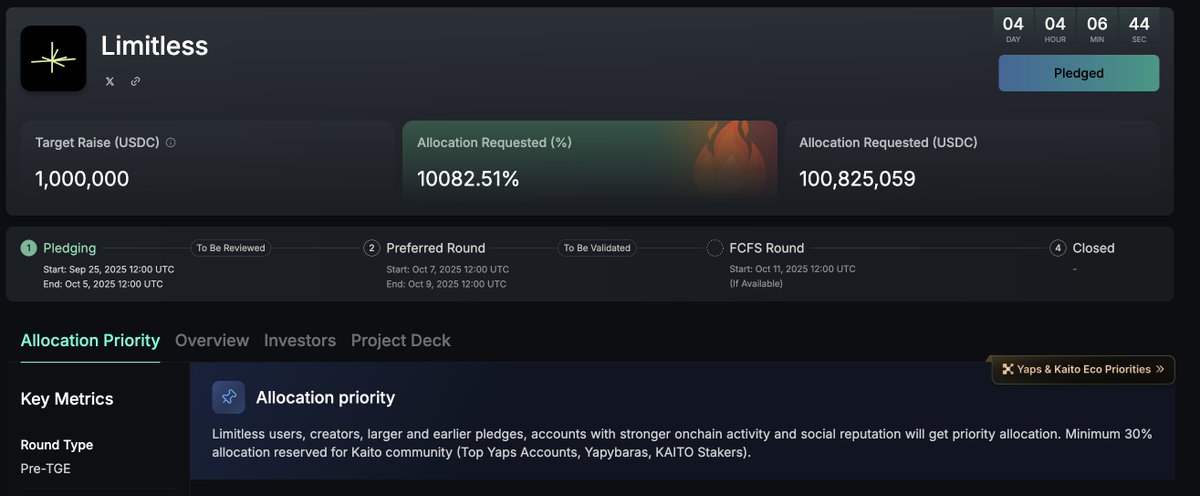The width and height of the screenshot is (1200, 496).
Task: Click the dotted circle beside FCFS Round
Action: (x=715, y=248)
